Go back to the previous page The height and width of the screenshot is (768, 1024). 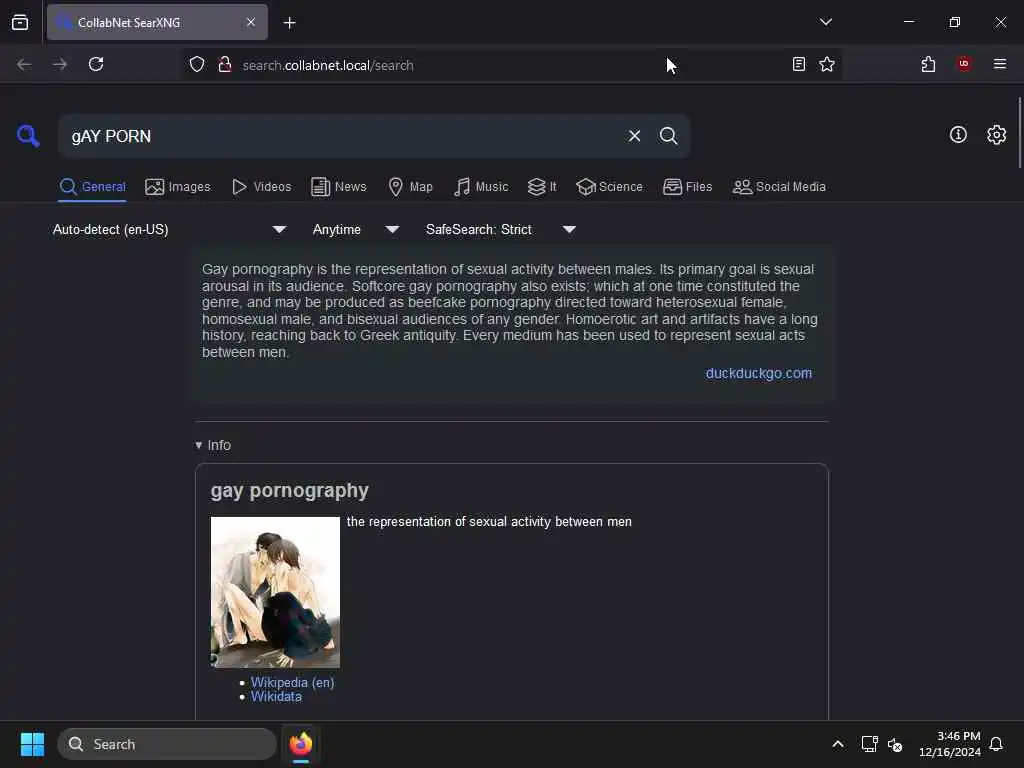[x=24, y=64]
